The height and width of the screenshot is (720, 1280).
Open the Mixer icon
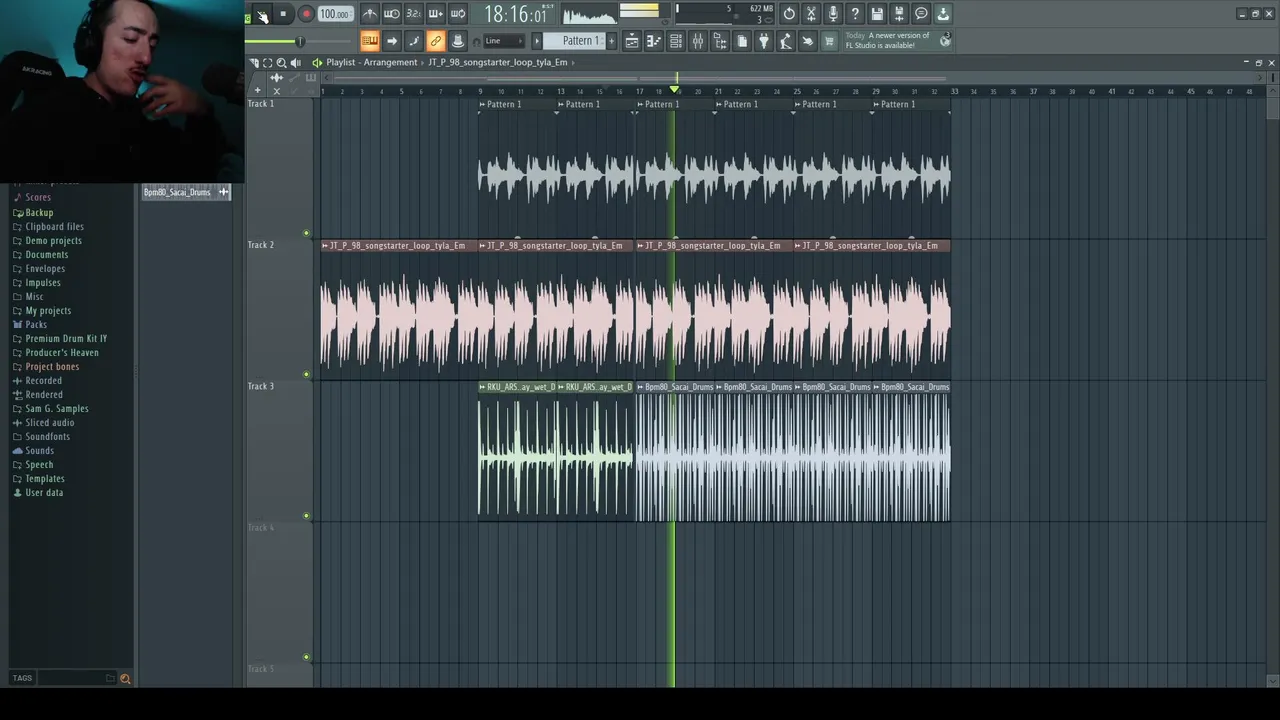(698, 41)
